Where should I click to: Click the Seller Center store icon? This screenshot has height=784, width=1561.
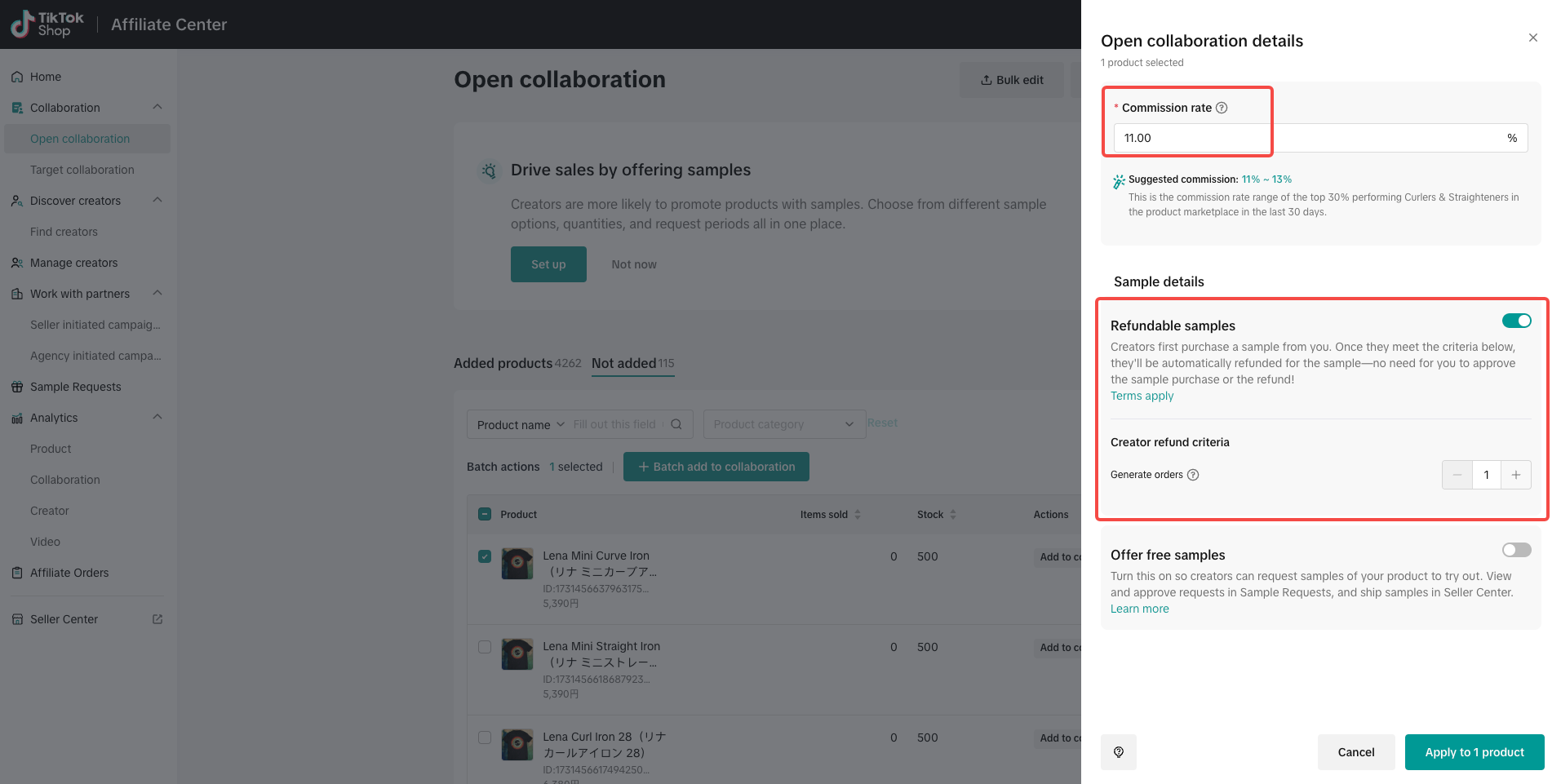pyautogui.click(x=17, y=619)
